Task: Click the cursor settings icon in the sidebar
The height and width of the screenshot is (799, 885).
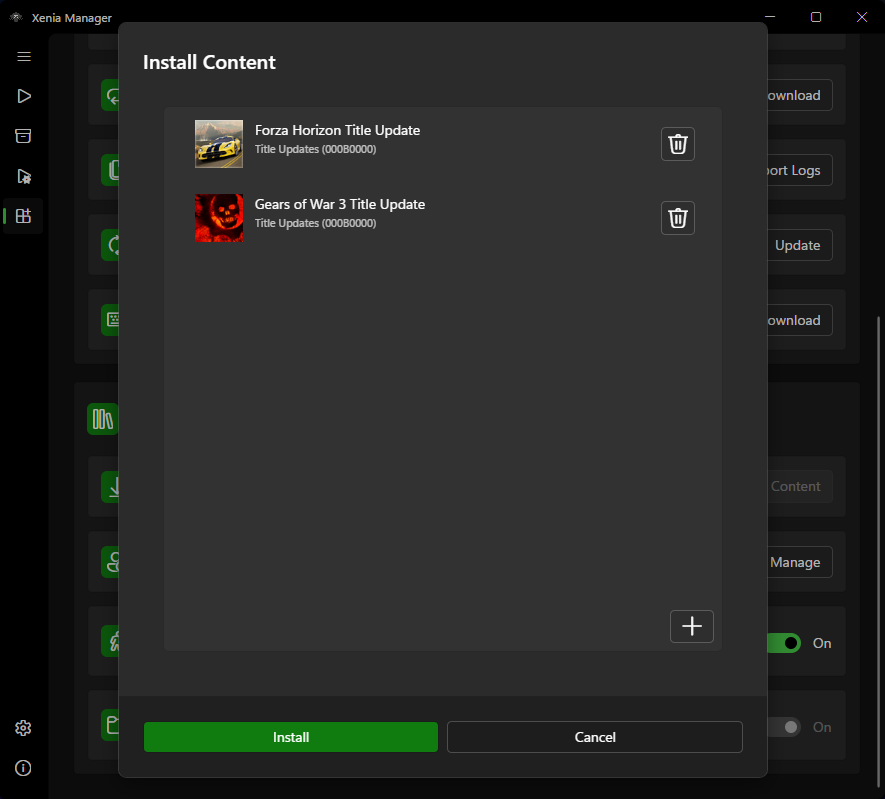Action: pyautogui.click(x=23, y=176)
